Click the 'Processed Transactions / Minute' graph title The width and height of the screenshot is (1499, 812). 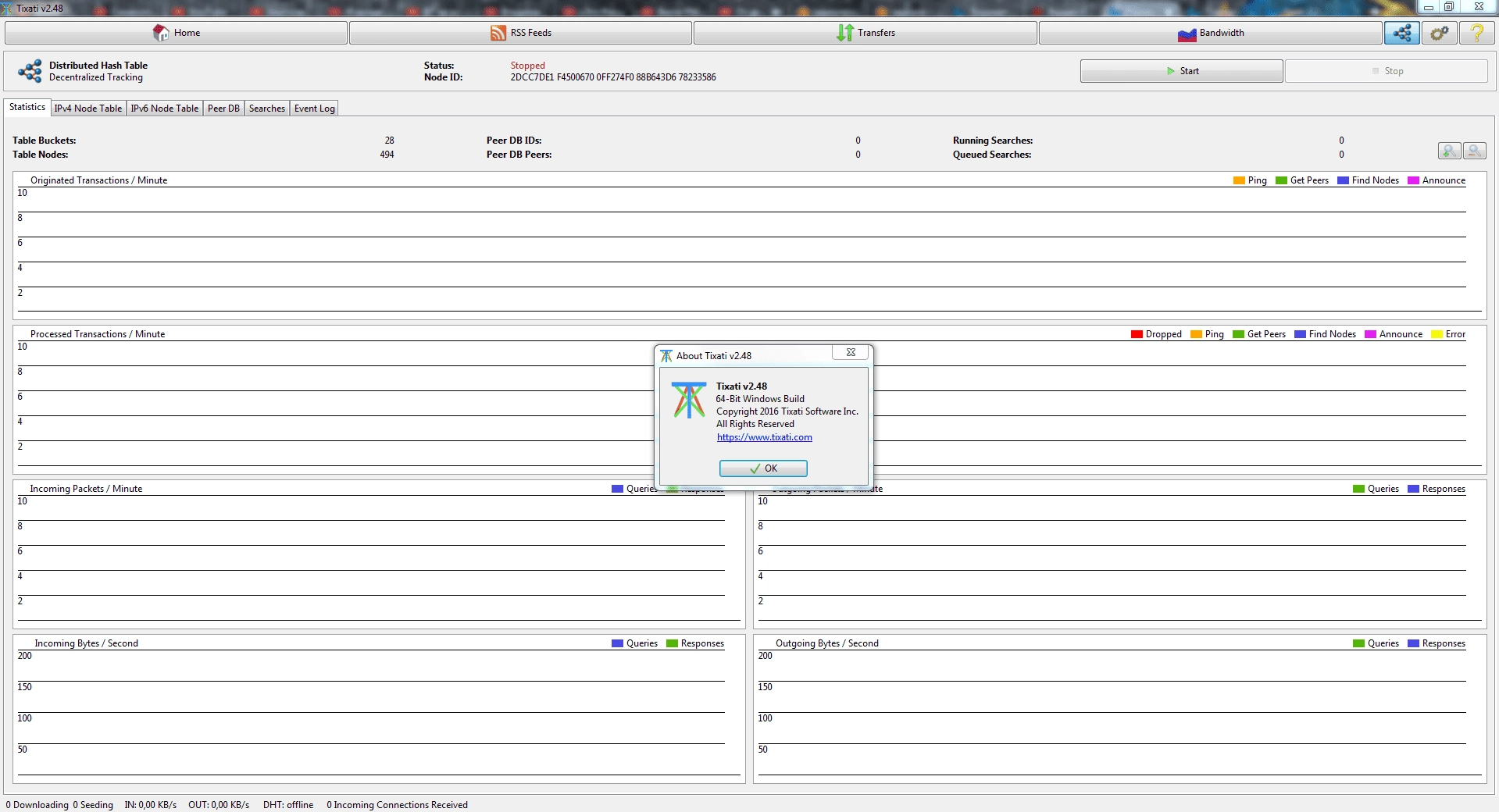[98, 334]
